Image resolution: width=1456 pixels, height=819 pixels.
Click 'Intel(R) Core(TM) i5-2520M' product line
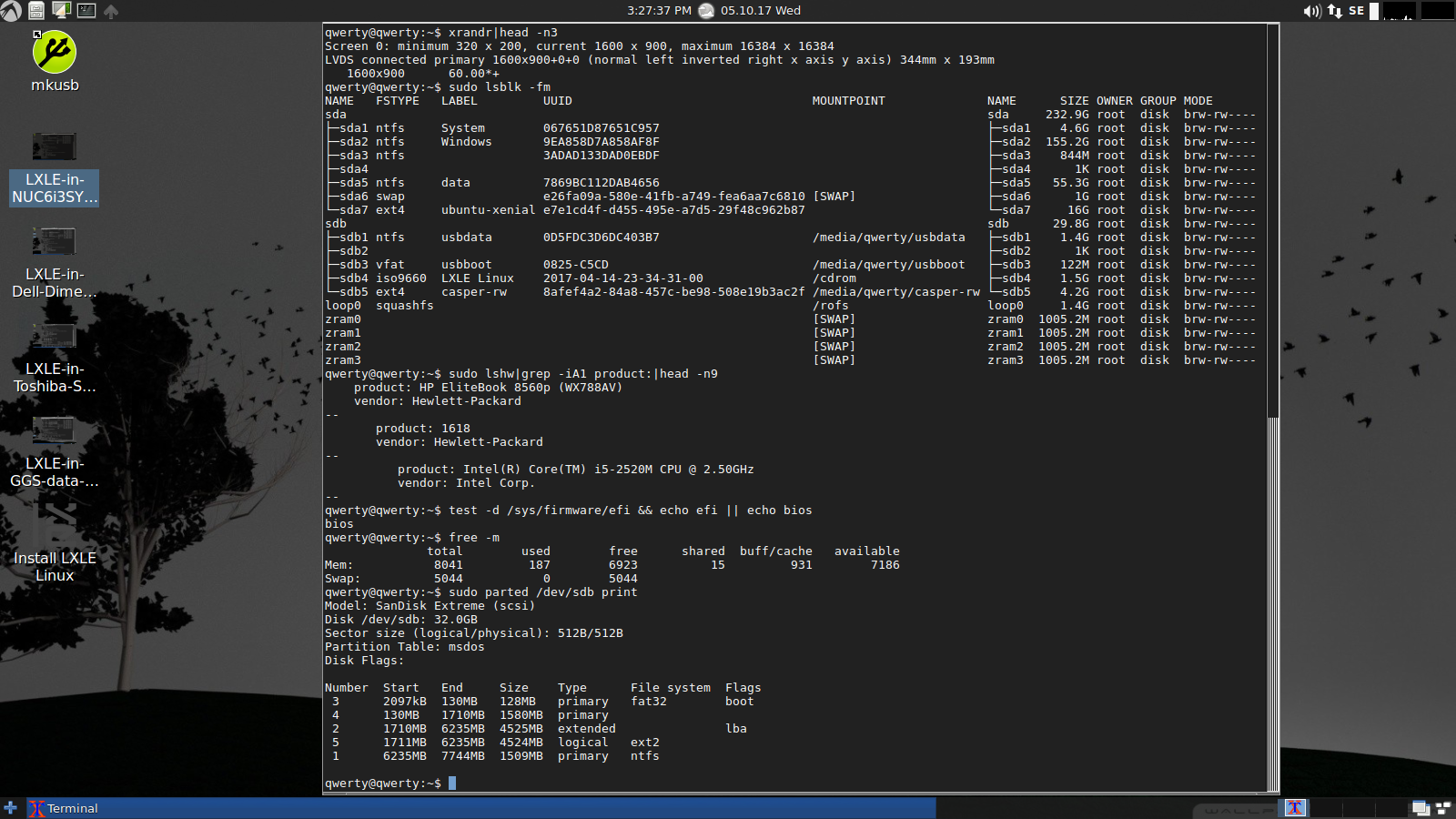575,470
